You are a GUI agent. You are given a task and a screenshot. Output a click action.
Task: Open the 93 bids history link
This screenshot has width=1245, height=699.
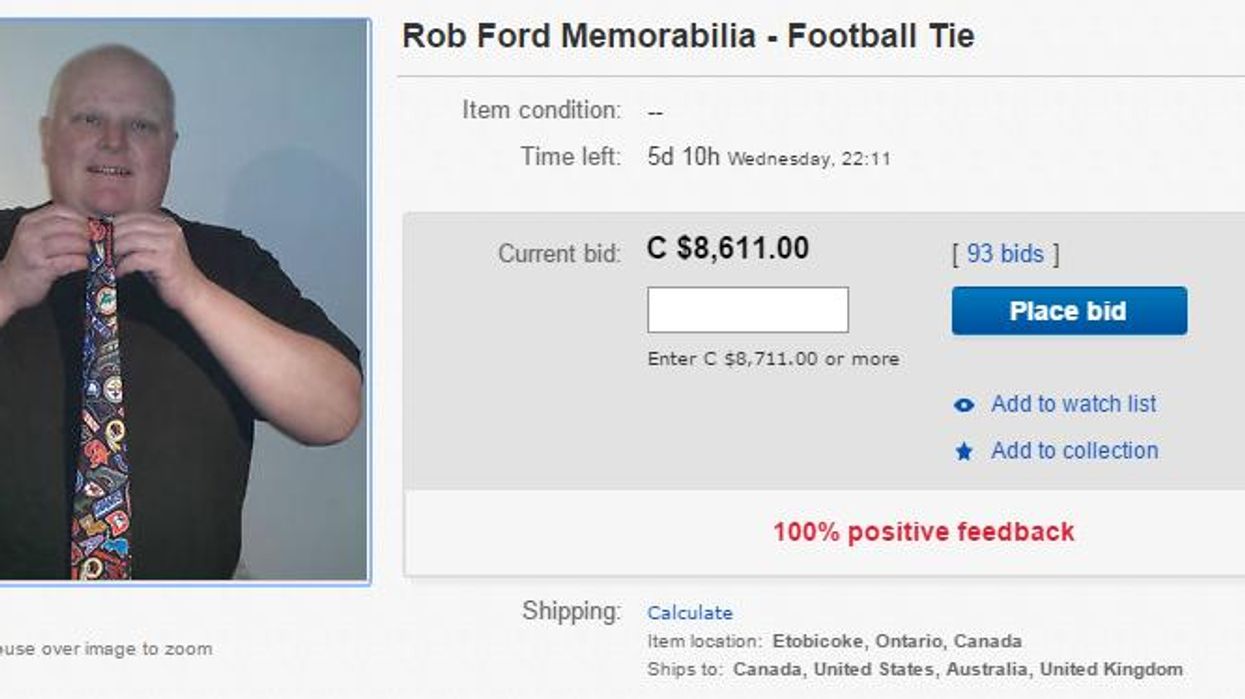pyautogui.click(x=1004, y=254)
